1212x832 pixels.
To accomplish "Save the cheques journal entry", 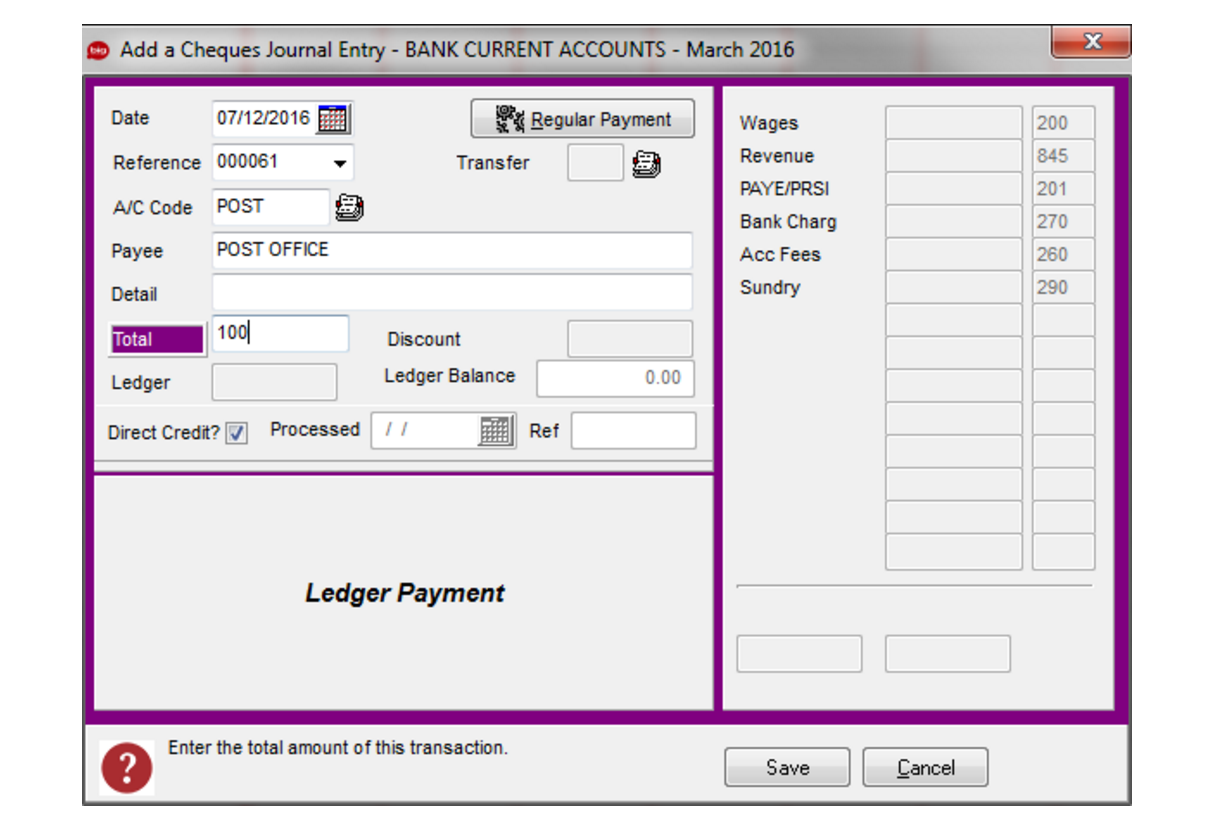I will click(787, 767).
